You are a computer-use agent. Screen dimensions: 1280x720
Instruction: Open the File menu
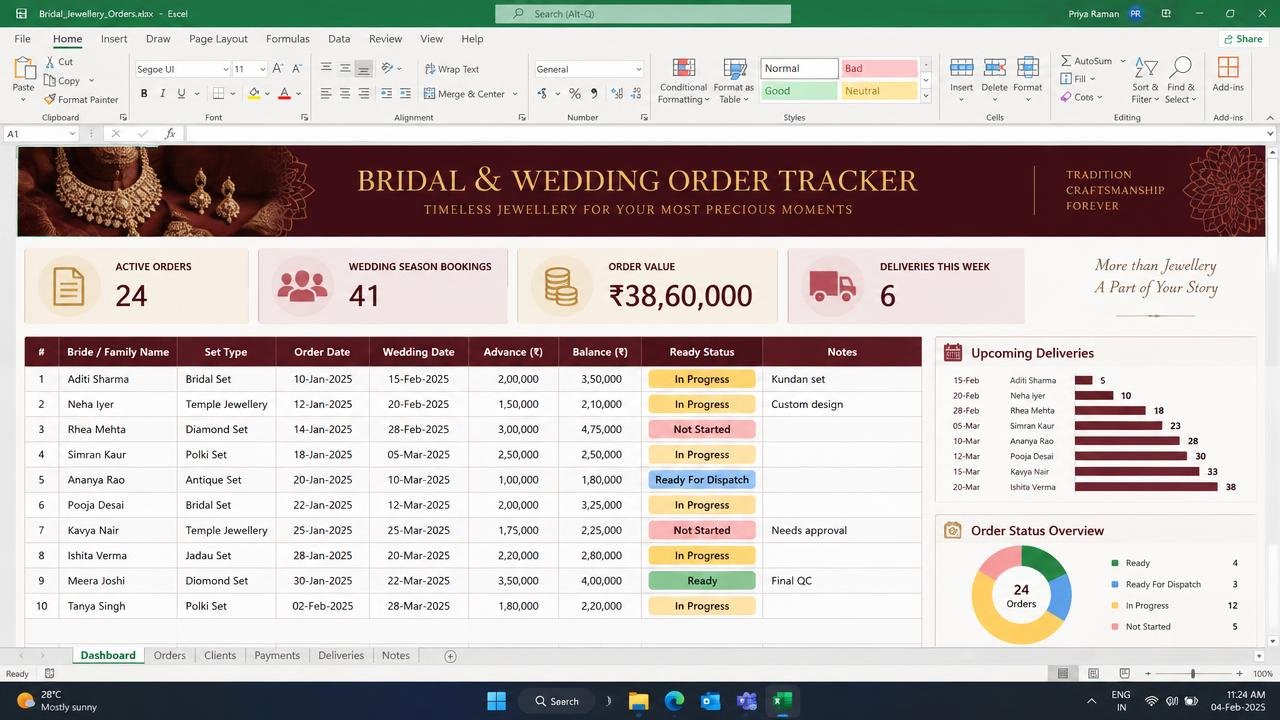(22, 39)
